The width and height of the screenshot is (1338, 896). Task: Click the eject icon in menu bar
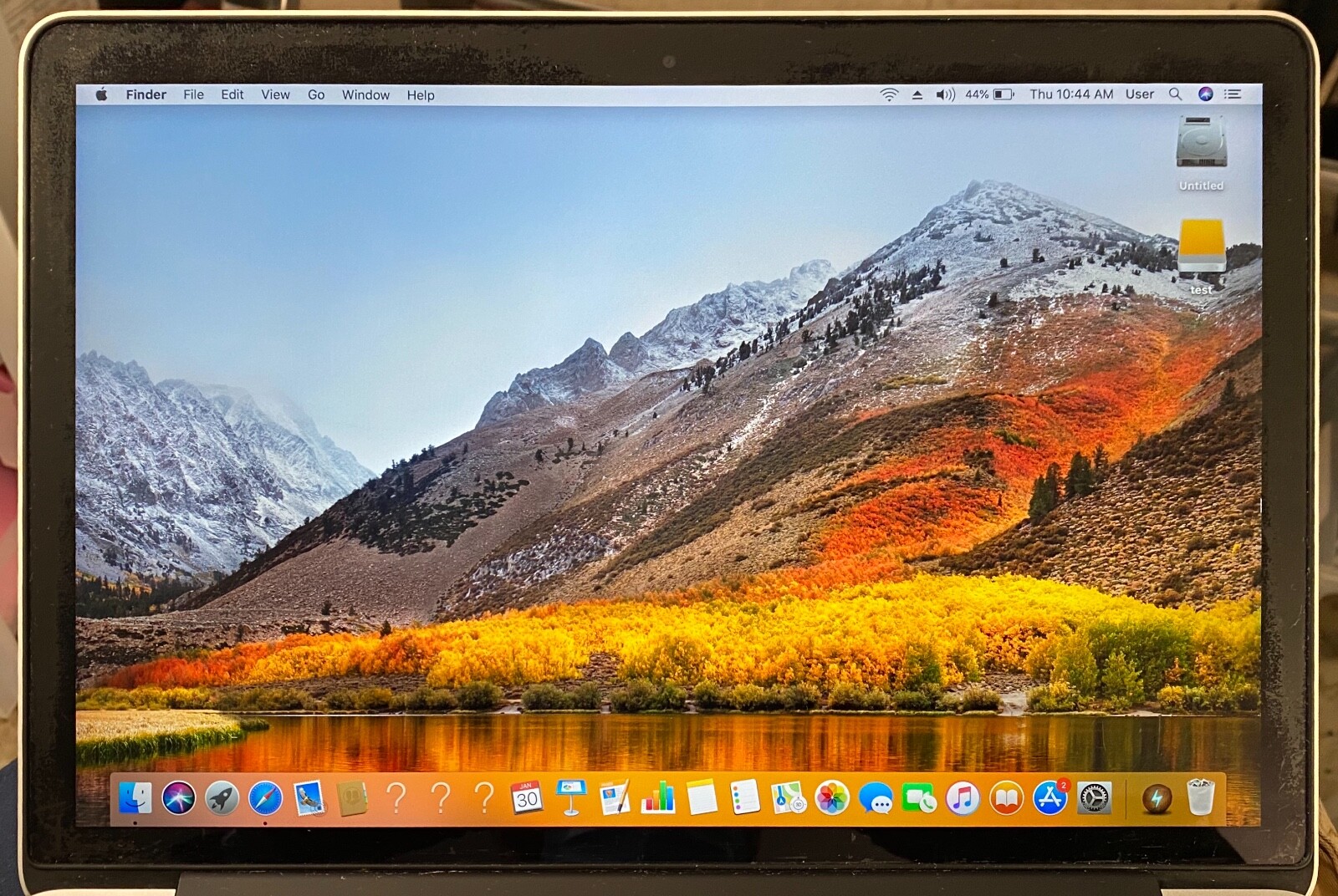(x=917, y=94)
